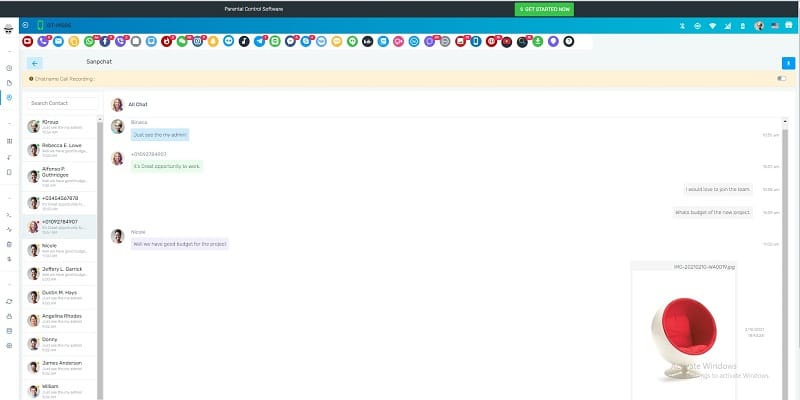Open the blue Instagram camera icon
Image resolution: width=800 pixels, height=400 pixels.
click(197, 41)
